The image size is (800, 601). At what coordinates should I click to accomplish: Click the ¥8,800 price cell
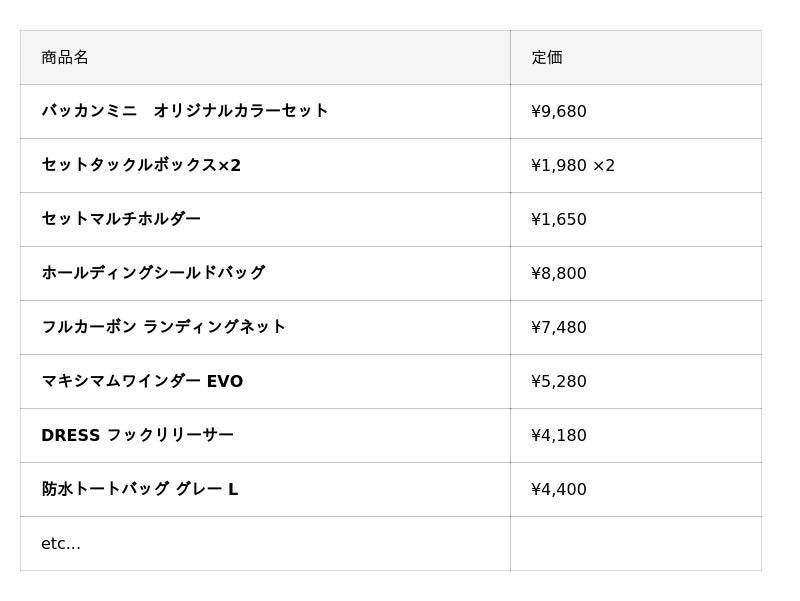click(559, 274)
